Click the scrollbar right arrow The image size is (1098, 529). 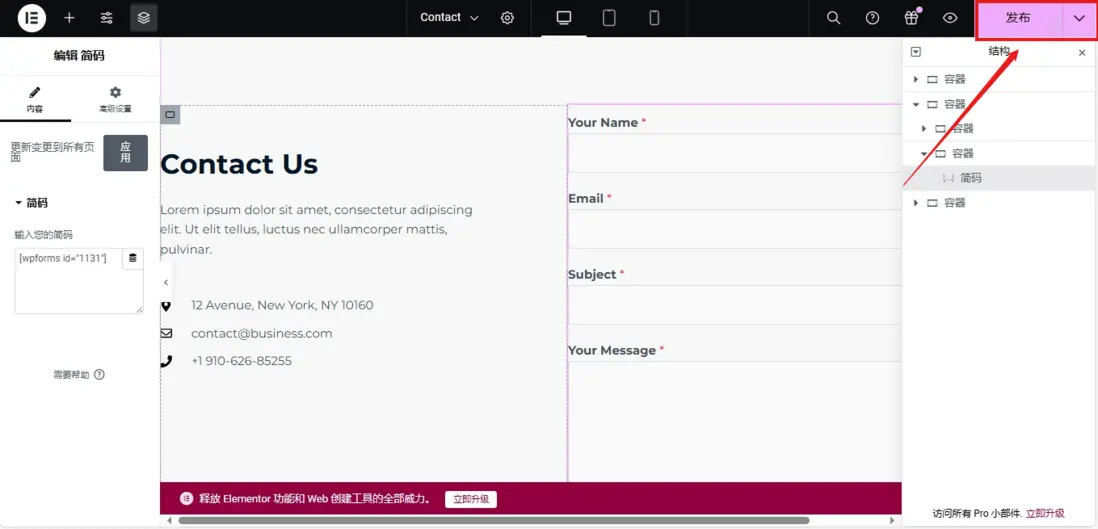point(891,521)
